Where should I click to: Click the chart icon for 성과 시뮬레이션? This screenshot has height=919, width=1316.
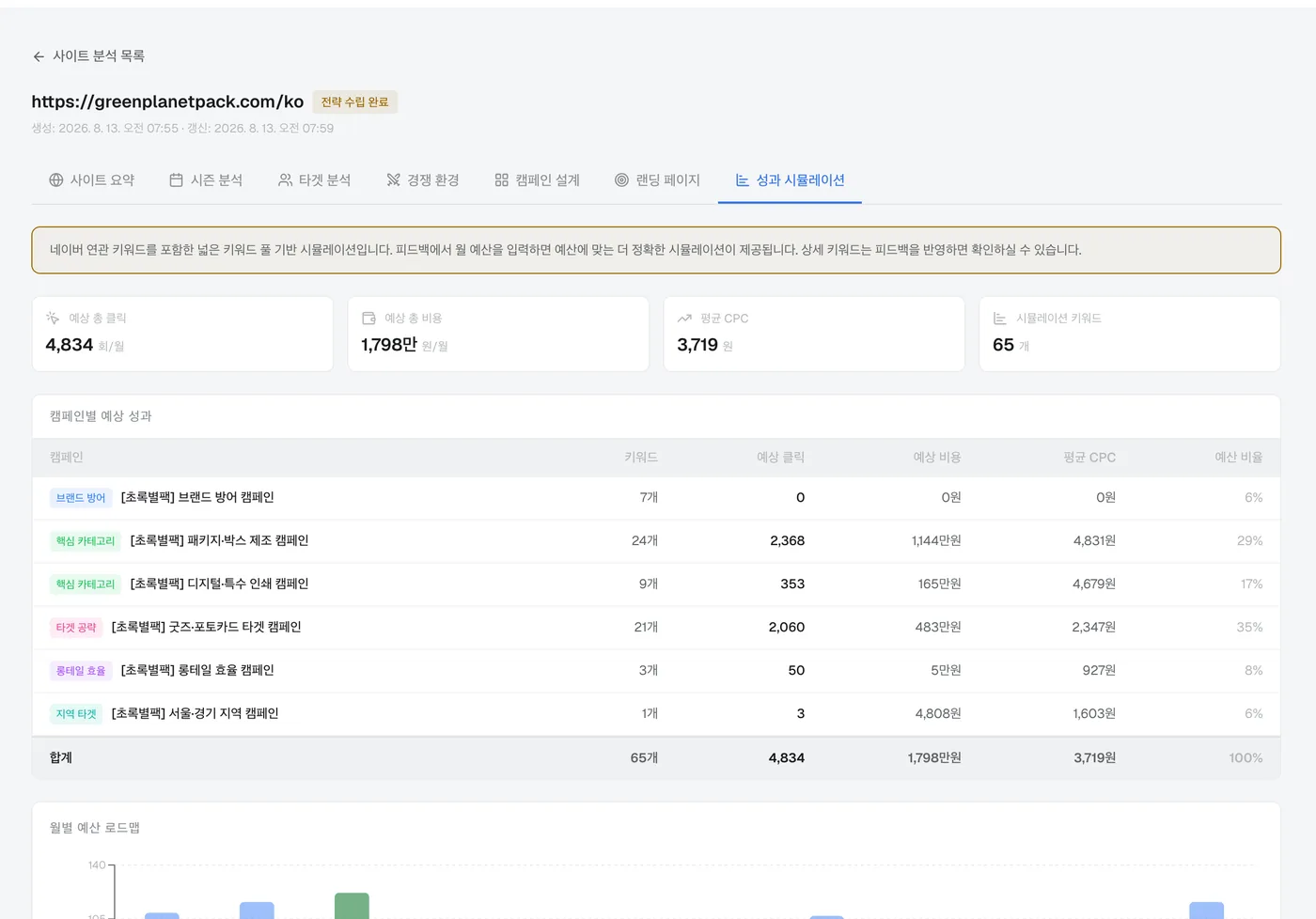743,179
